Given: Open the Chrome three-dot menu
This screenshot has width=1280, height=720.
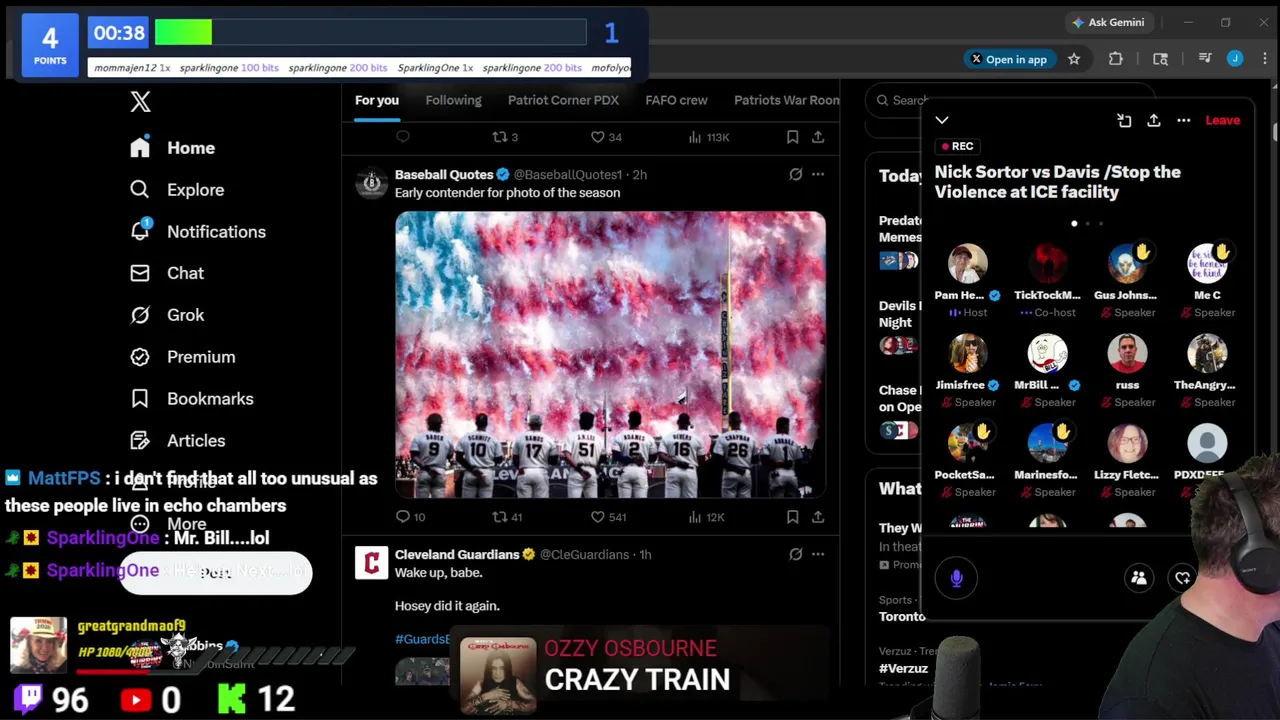Looking at the screenshot, I should pyautogui.click(x=1264, y=59).
